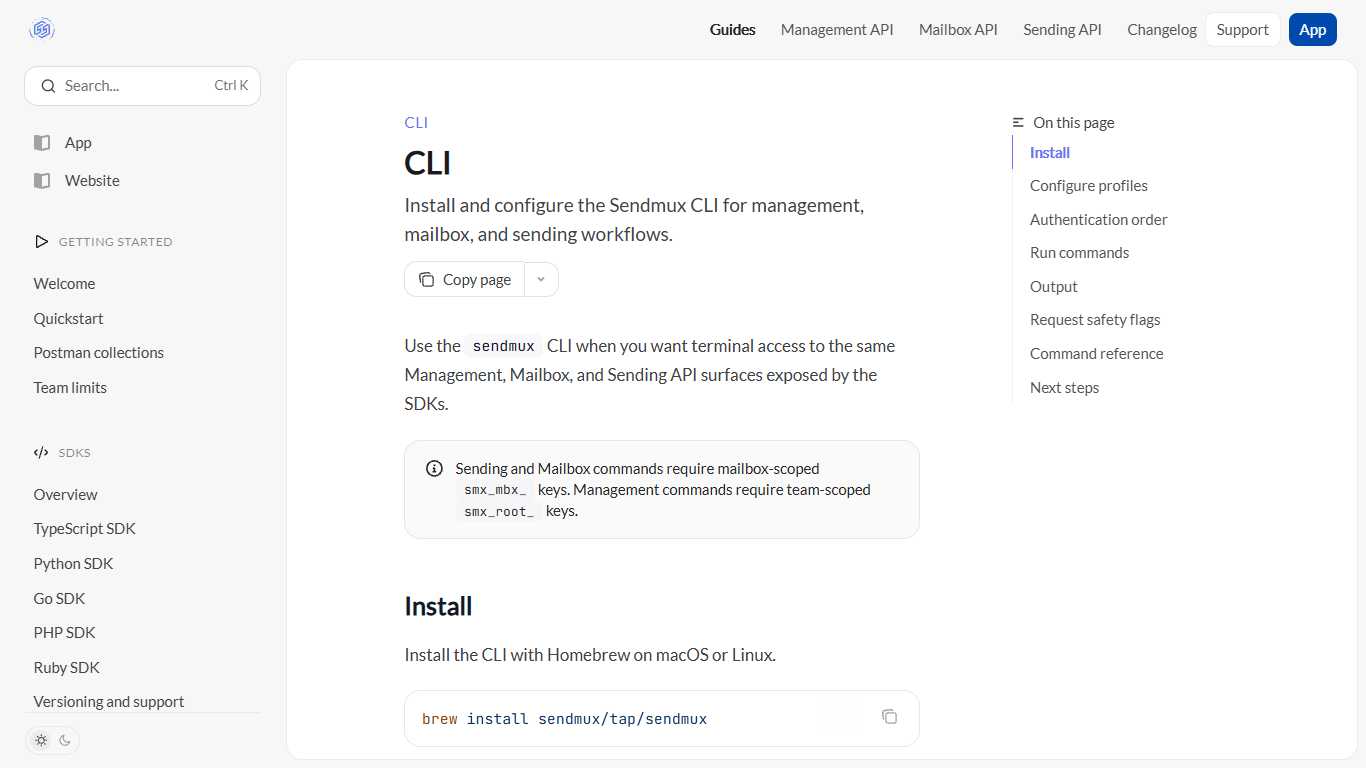Jump to Run commands section
The image size is (1366, 768).
(1079, 253)
